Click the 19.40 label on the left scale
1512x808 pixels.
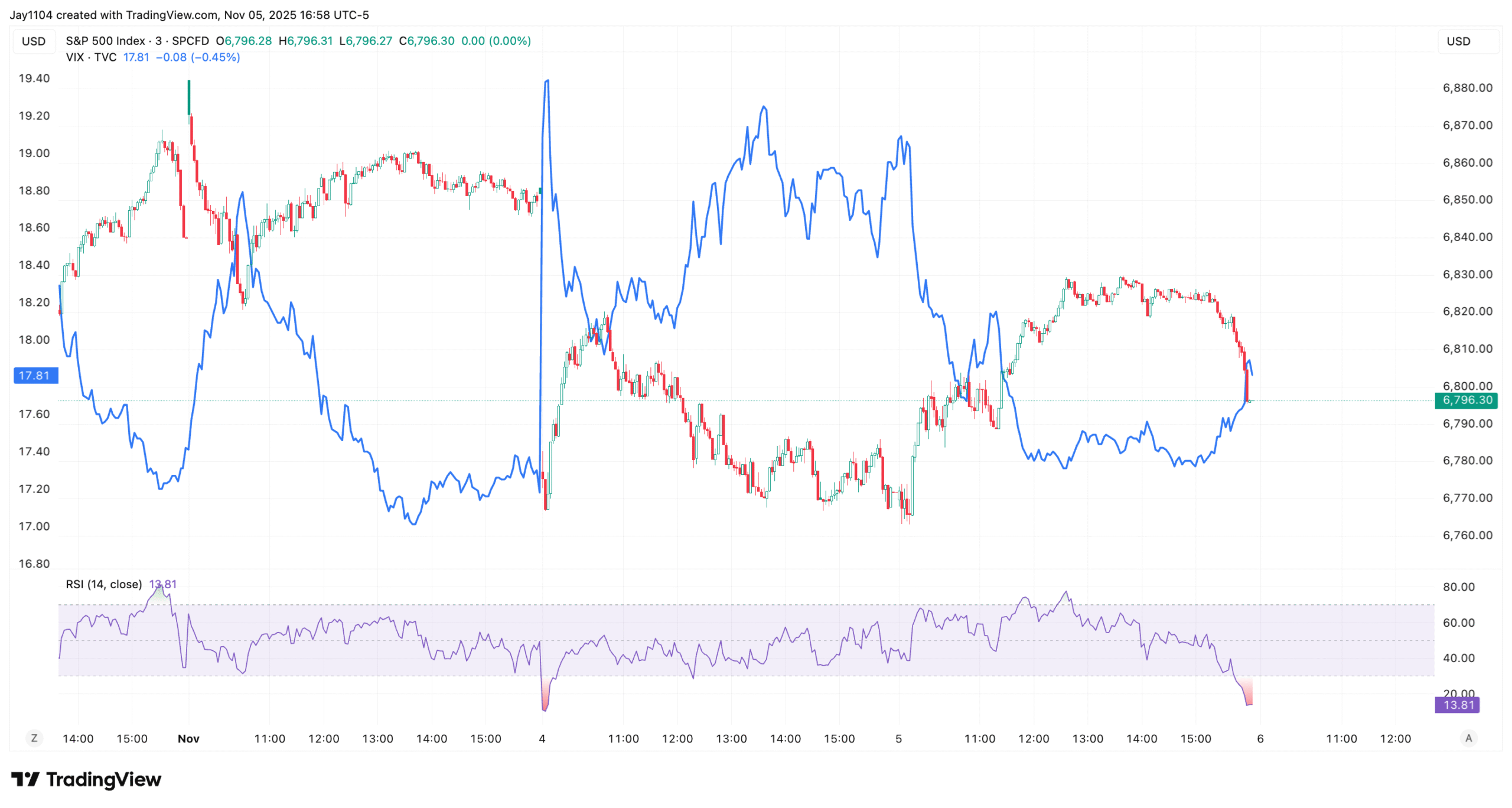click(34, 79)
